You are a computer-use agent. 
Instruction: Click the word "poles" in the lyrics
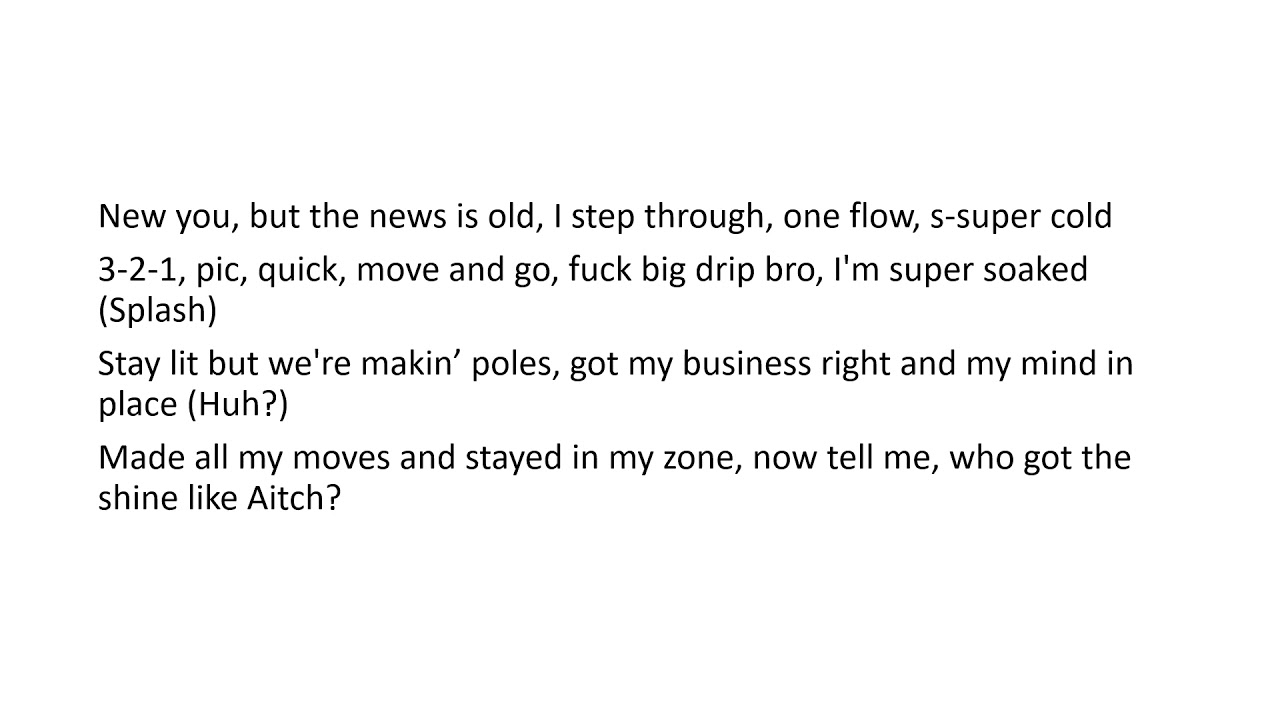513,364
